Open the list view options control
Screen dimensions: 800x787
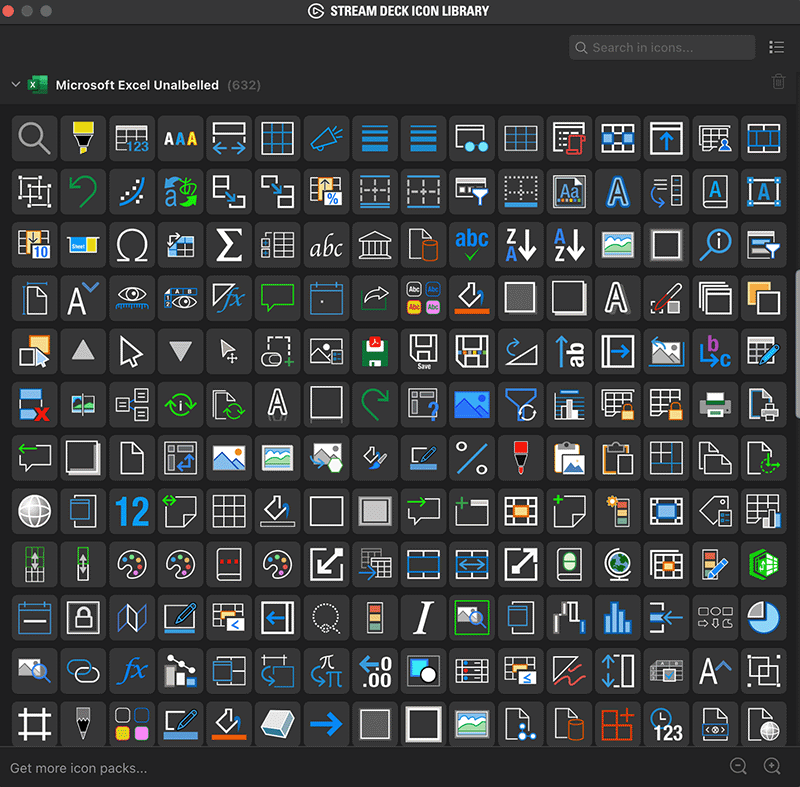[x=777, y=47]
